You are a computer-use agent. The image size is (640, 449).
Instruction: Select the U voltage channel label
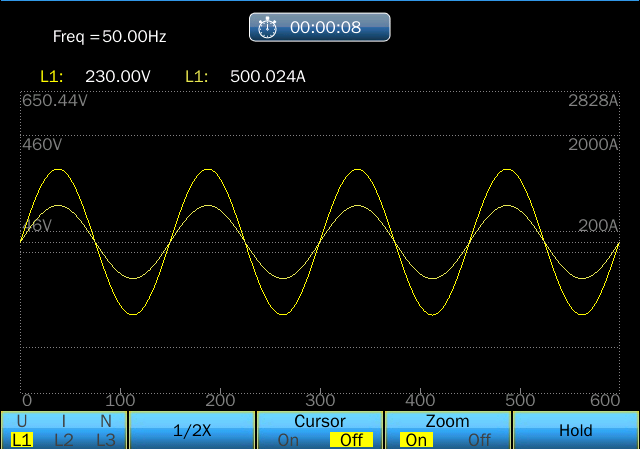pyautogui.click(x=21, y=421)
